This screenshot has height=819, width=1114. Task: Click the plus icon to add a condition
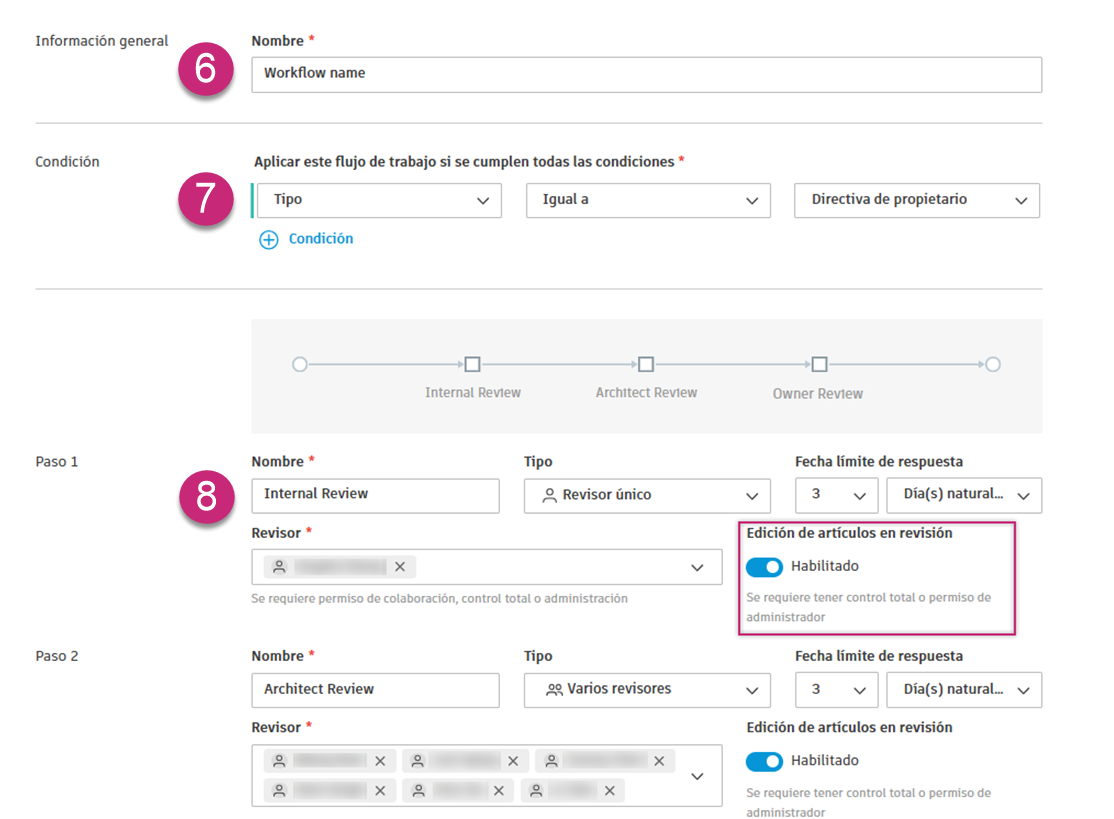click(268, 238)
